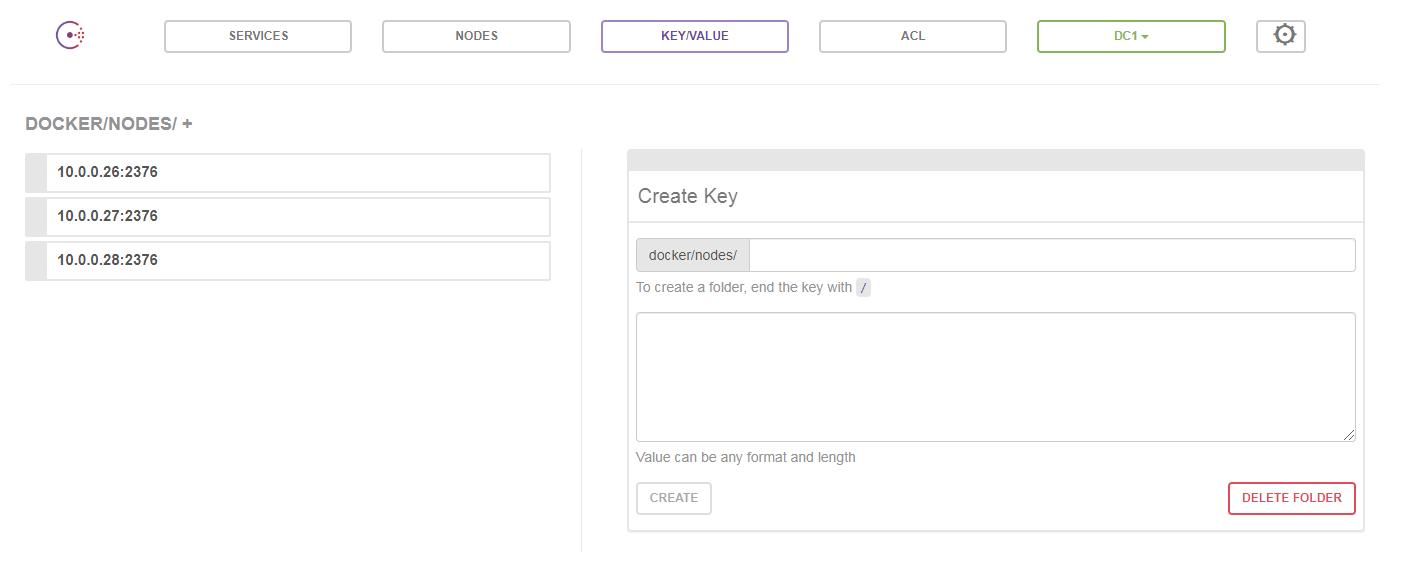Click the gray handle beside key 10.0.0.26:2376

click(36, 172)
